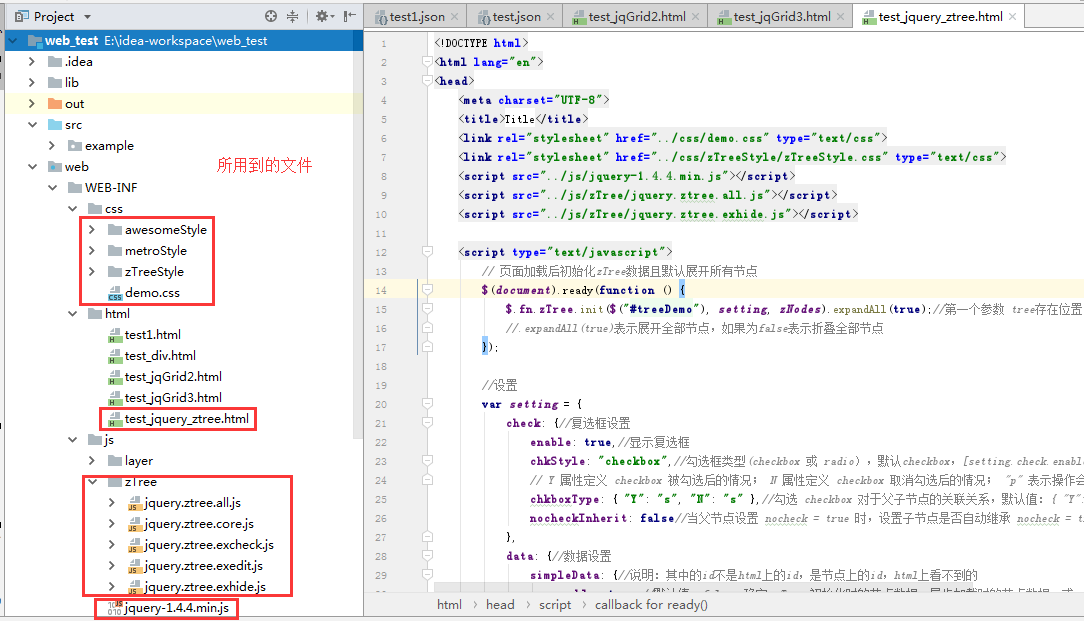Collapse the web folder
The height and width of the screenshot is (621, 1084).
[x=32, y=167]
